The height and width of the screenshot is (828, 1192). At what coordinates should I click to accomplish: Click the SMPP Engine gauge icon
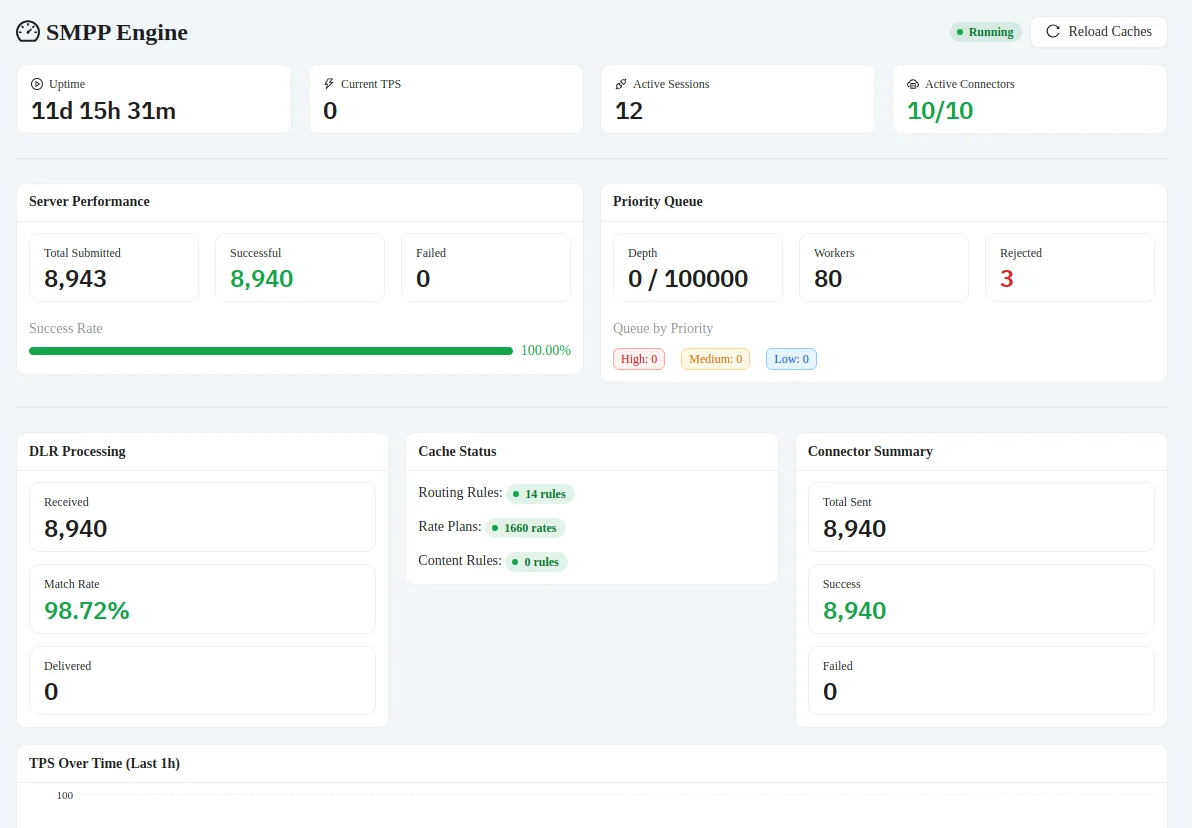click(28, 32)
